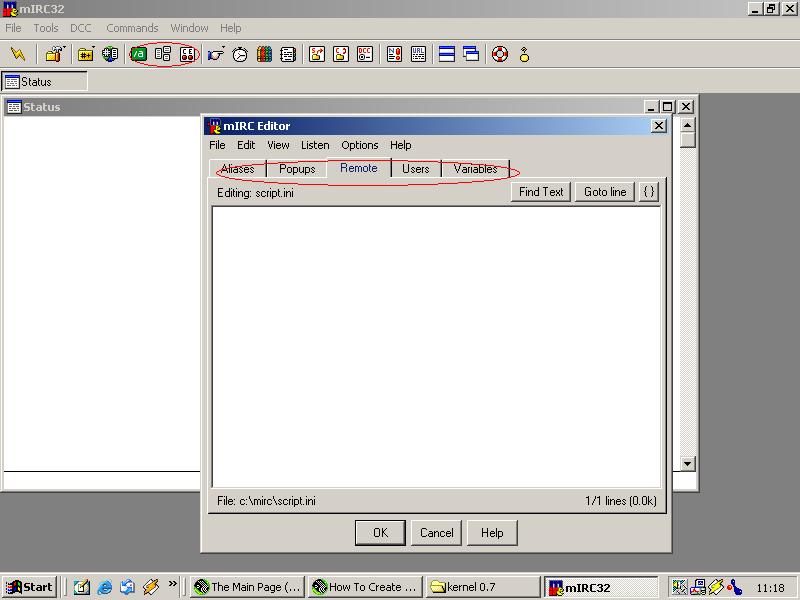This screenshot has height=600, width=800.
Task: Click the Find Text button
Action: [541, 192]
